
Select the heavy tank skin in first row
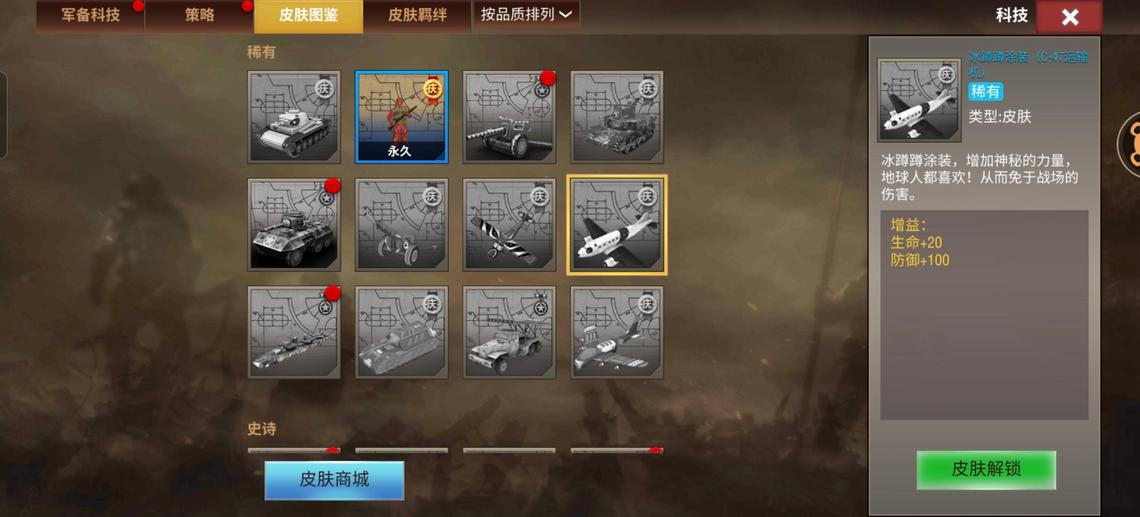tap(617, 116)
